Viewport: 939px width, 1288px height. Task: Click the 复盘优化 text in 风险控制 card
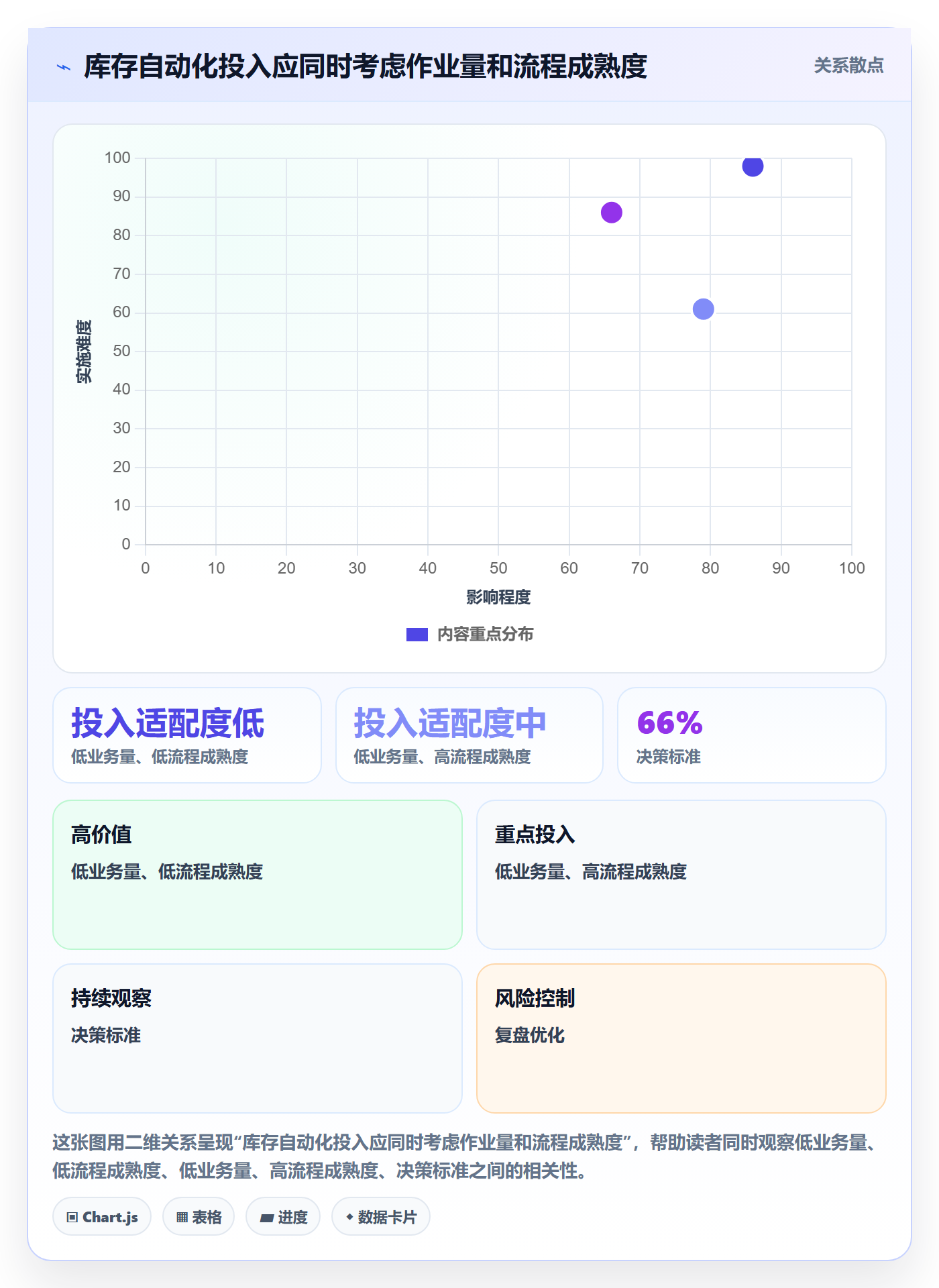pyautogui.click(x=530, y=1035)
